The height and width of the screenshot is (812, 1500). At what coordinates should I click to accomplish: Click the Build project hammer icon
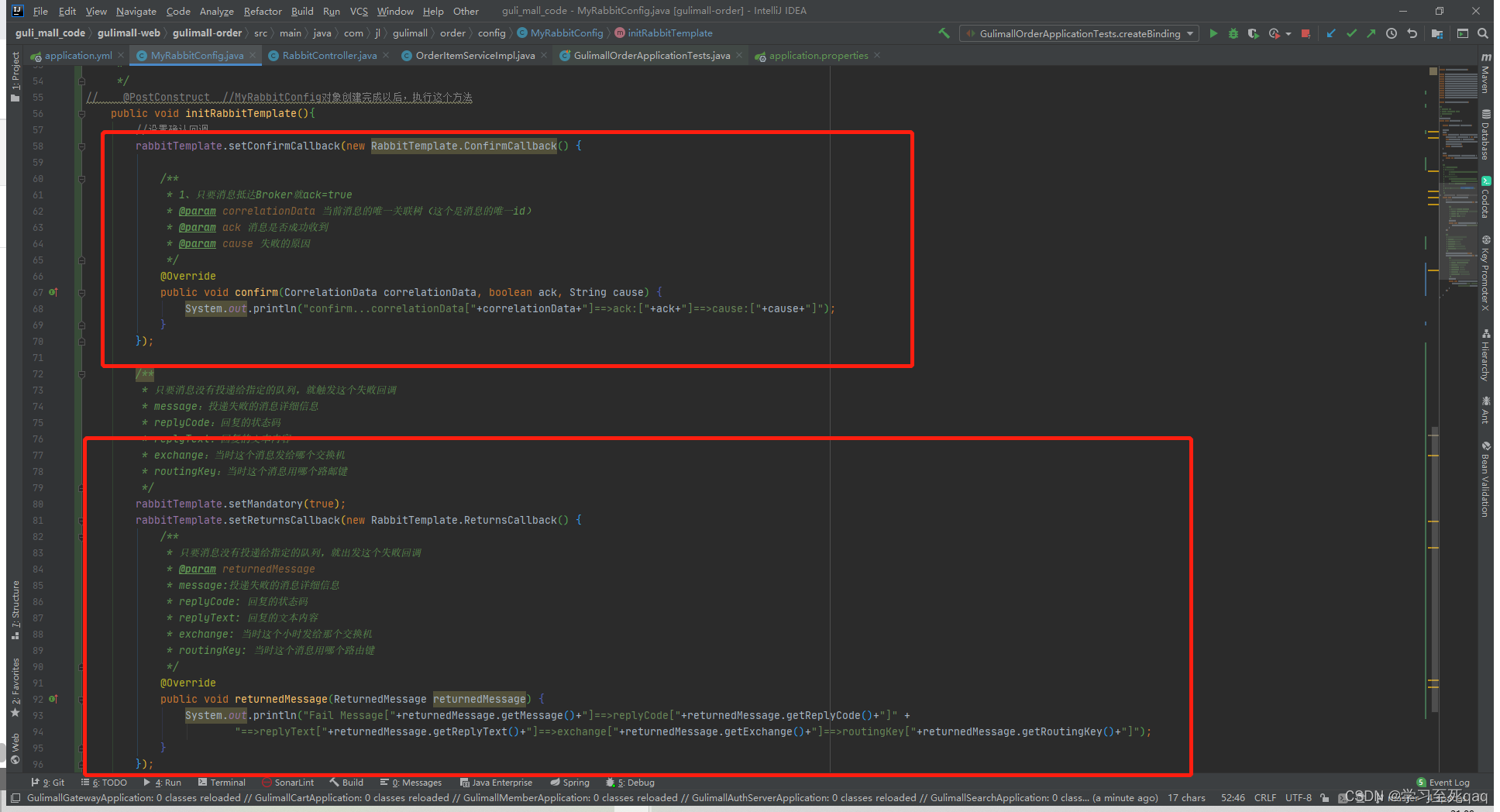944,33
